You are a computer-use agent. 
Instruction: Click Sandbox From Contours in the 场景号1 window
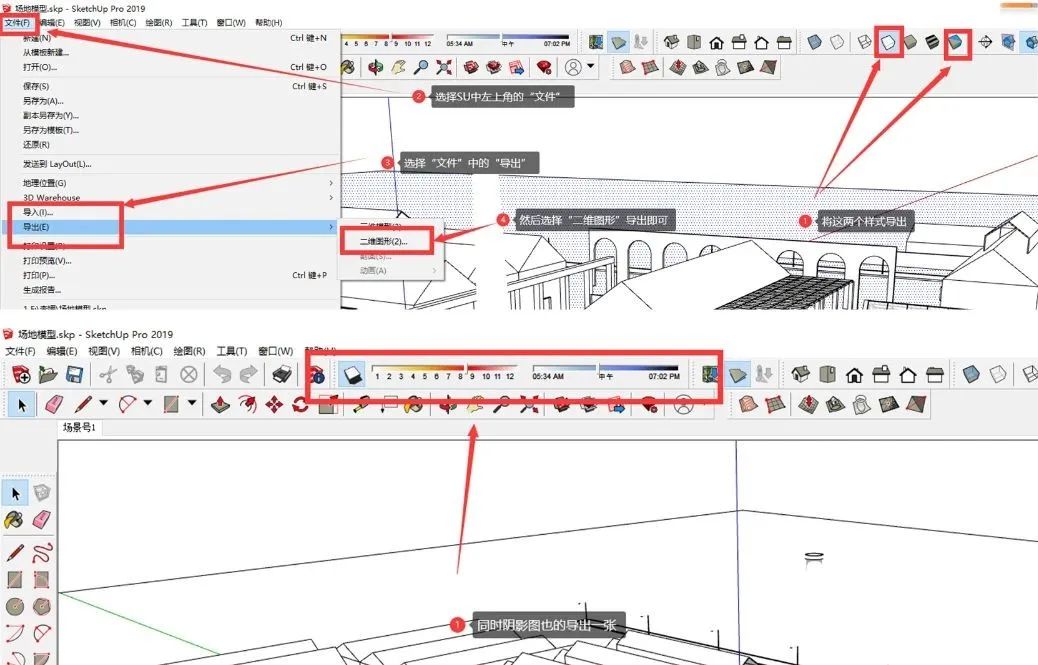(x=748, y=404)
